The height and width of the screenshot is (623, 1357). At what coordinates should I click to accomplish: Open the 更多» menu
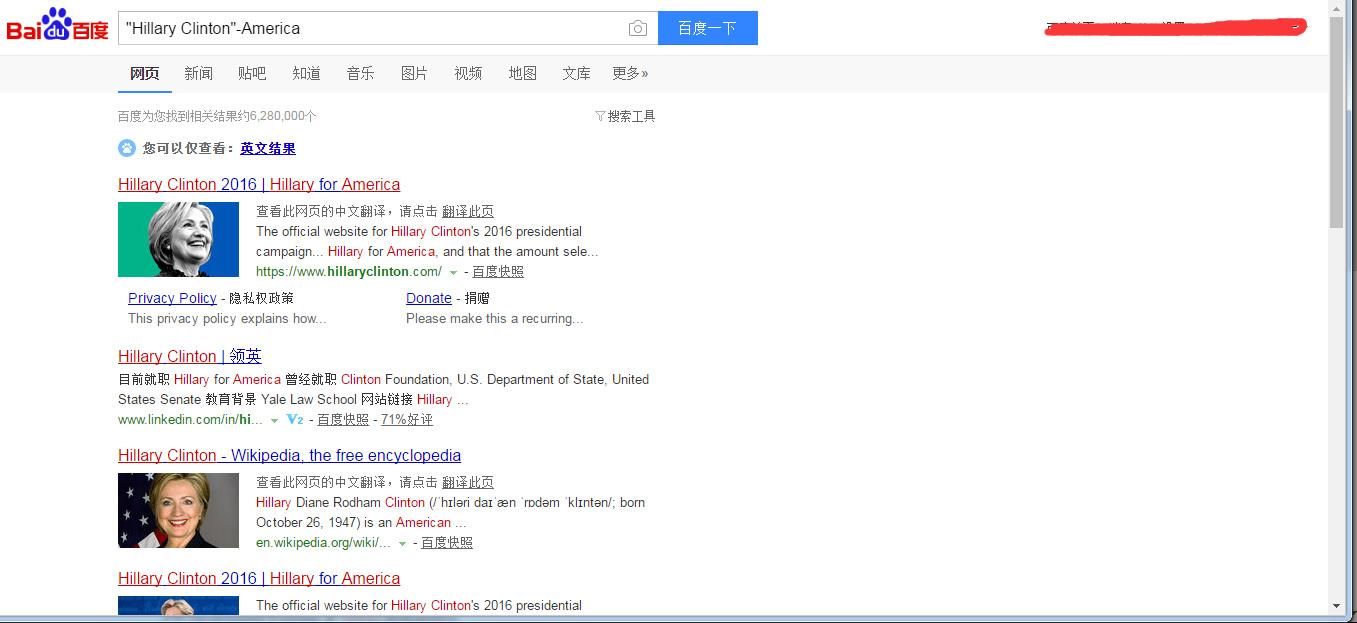(630, 73)
